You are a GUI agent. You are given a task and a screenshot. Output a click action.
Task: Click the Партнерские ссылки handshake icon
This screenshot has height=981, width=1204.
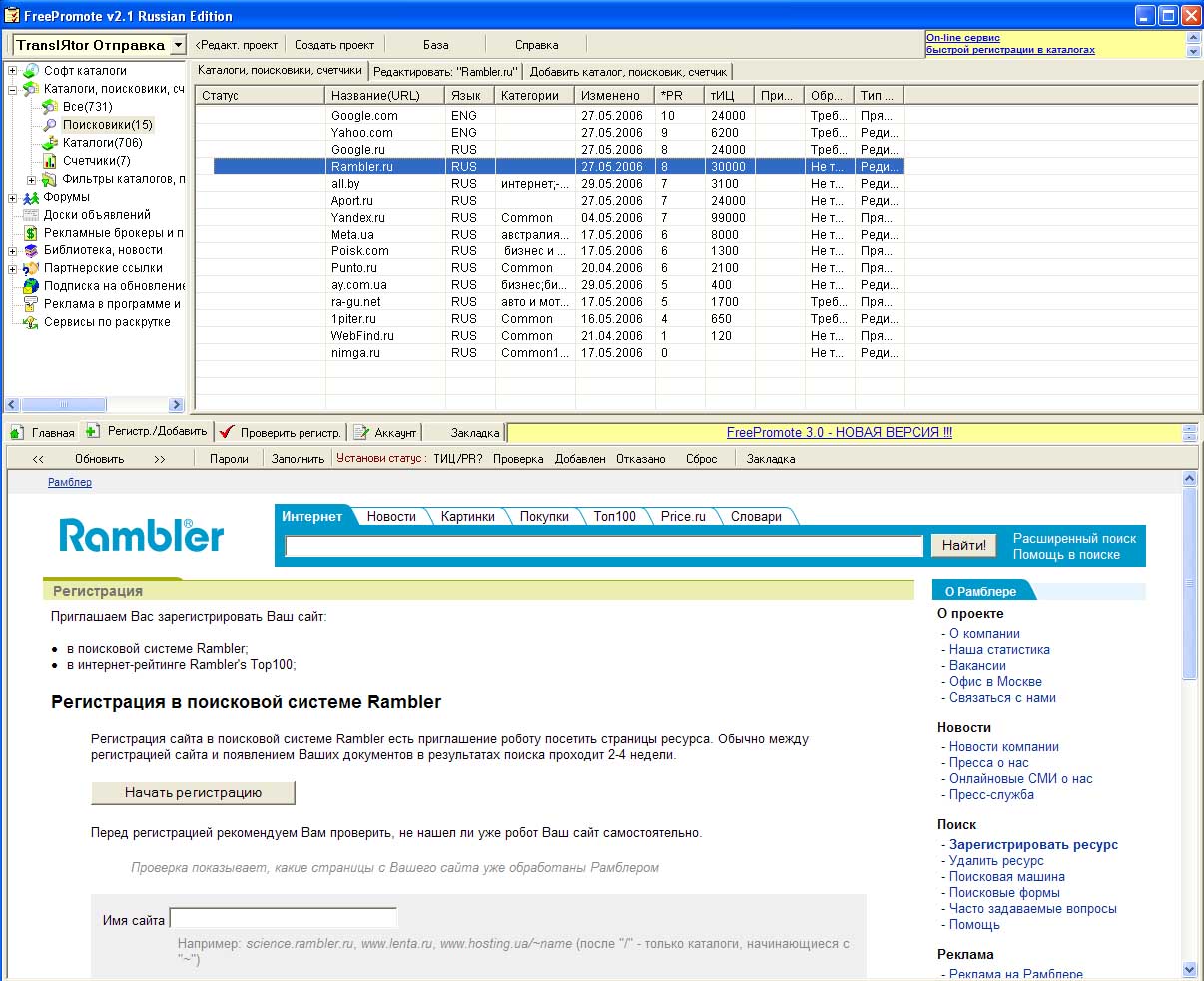point(31,268)
